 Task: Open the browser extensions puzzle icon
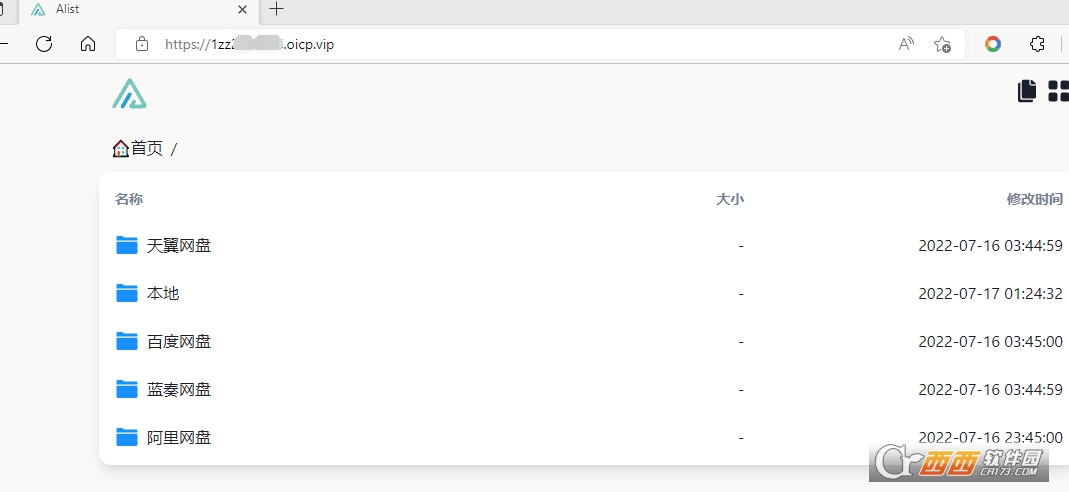pos(1037,44)
